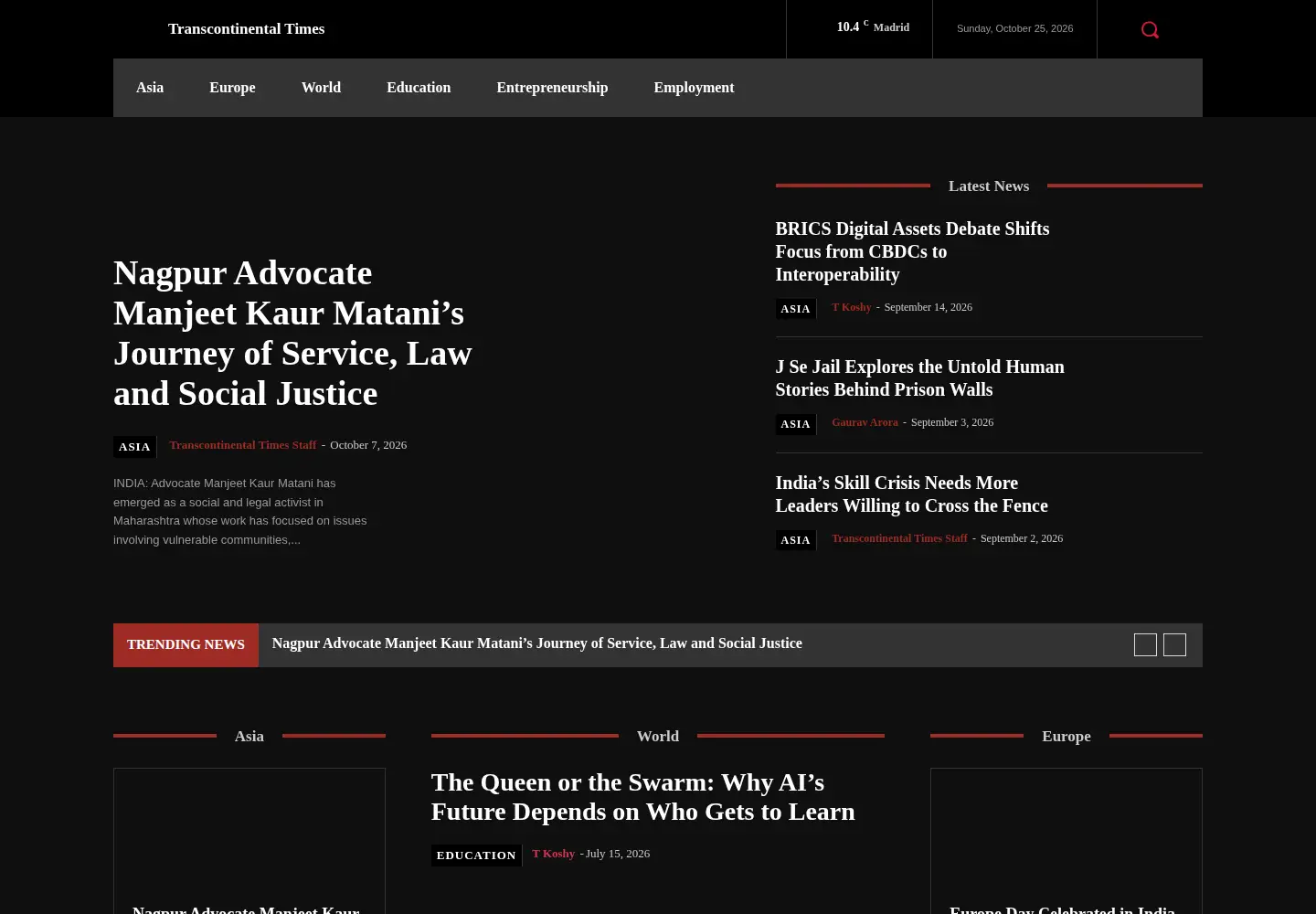Click the Europe section heading below trending
Image resolution: width=1316 pixels, height=914 pixels.
click(x=1067, y=736)
